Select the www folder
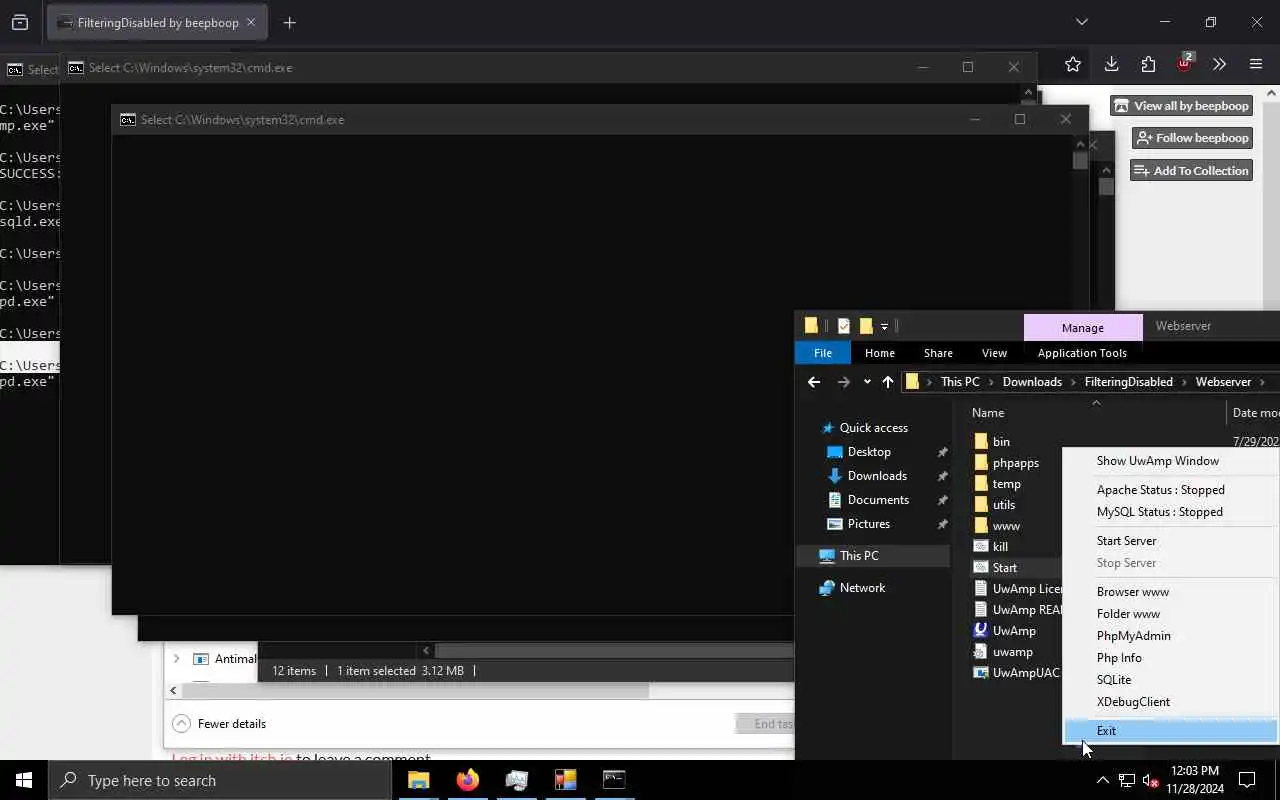The width and height of the screenshot is (1280, 800). (x=1006, y=526)
